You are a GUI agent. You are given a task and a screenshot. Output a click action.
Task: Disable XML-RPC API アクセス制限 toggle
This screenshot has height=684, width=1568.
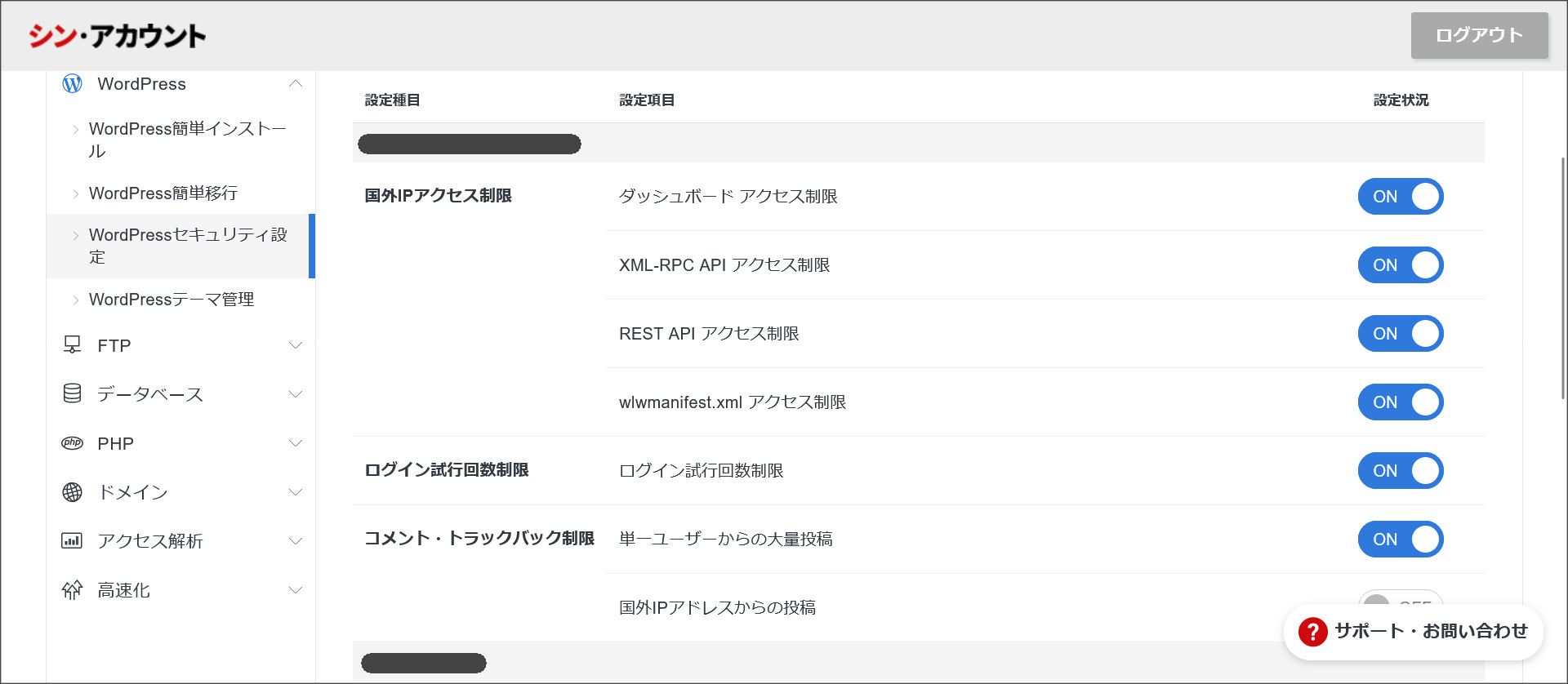tap(1401, 265)
